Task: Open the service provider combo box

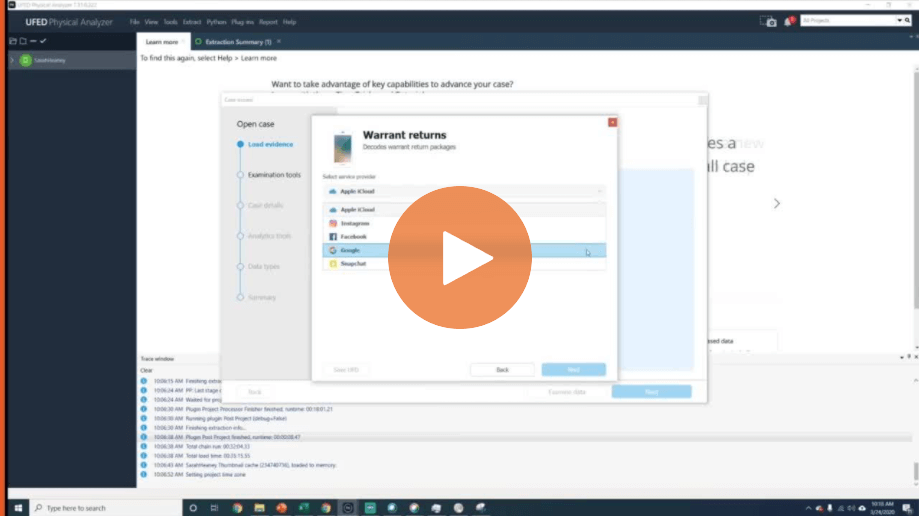Action: 464,191
